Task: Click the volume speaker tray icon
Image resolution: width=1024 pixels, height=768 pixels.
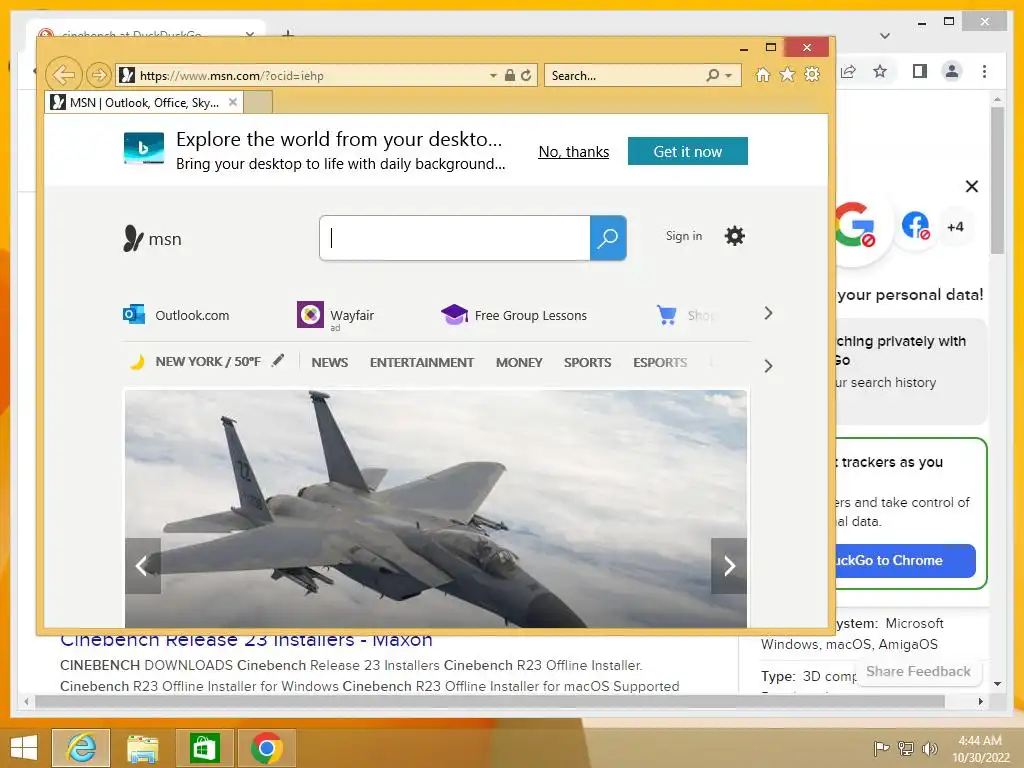Action: [x=929, y=748]
